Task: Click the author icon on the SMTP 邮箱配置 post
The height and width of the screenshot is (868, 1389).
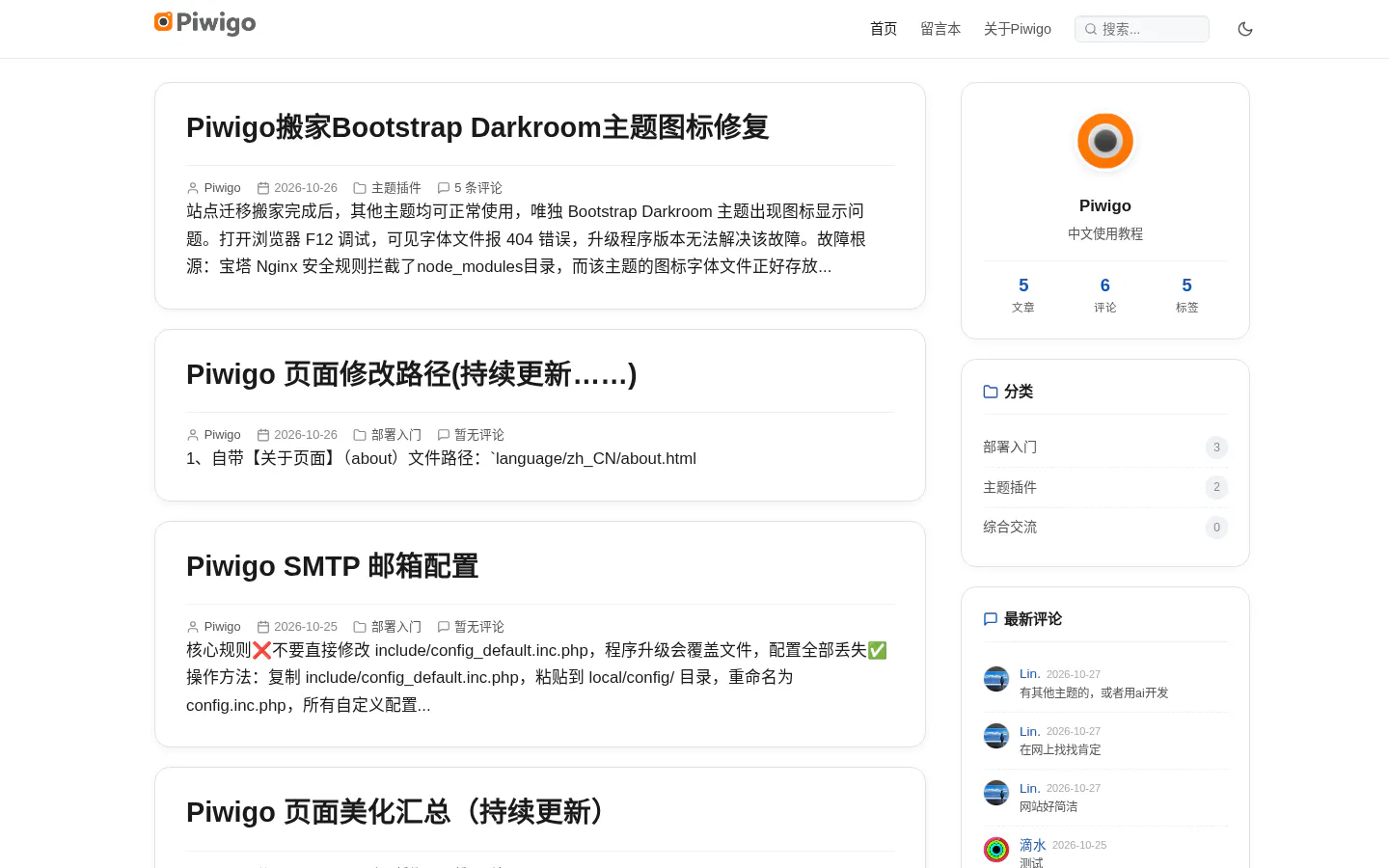Action: coord(193,627)
